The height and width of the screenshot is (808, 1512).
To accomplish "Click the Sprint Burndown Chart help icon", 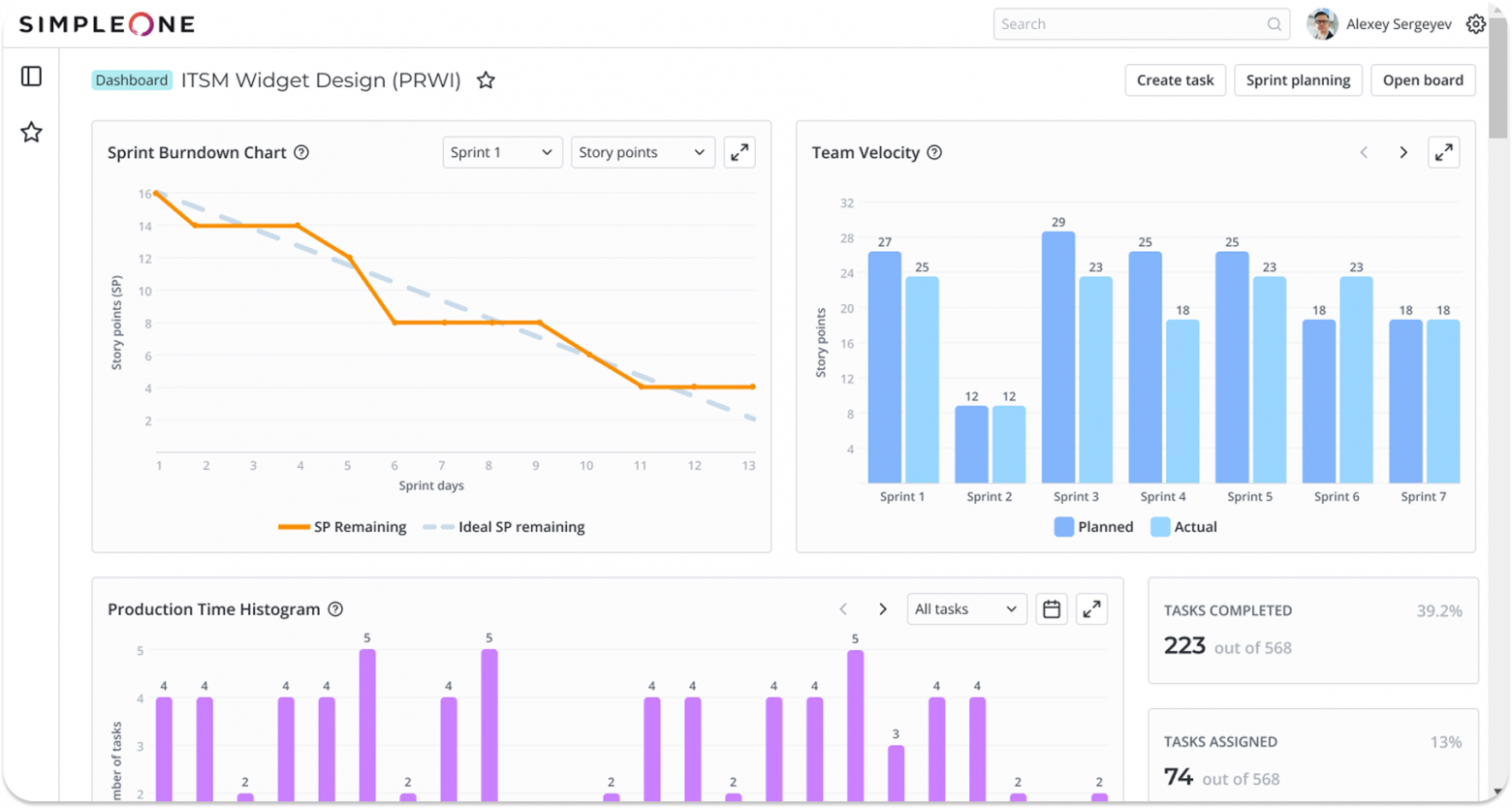I will [x=301, y=152].
